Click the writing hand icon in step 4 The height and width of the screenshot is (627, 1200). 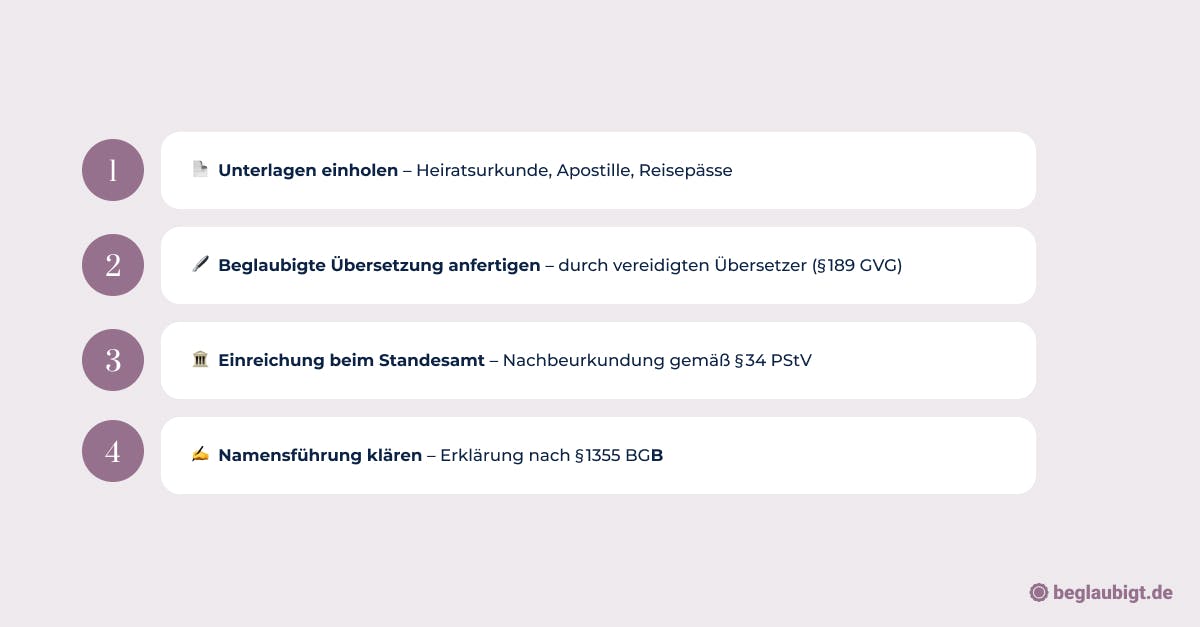tap(200, 455)
